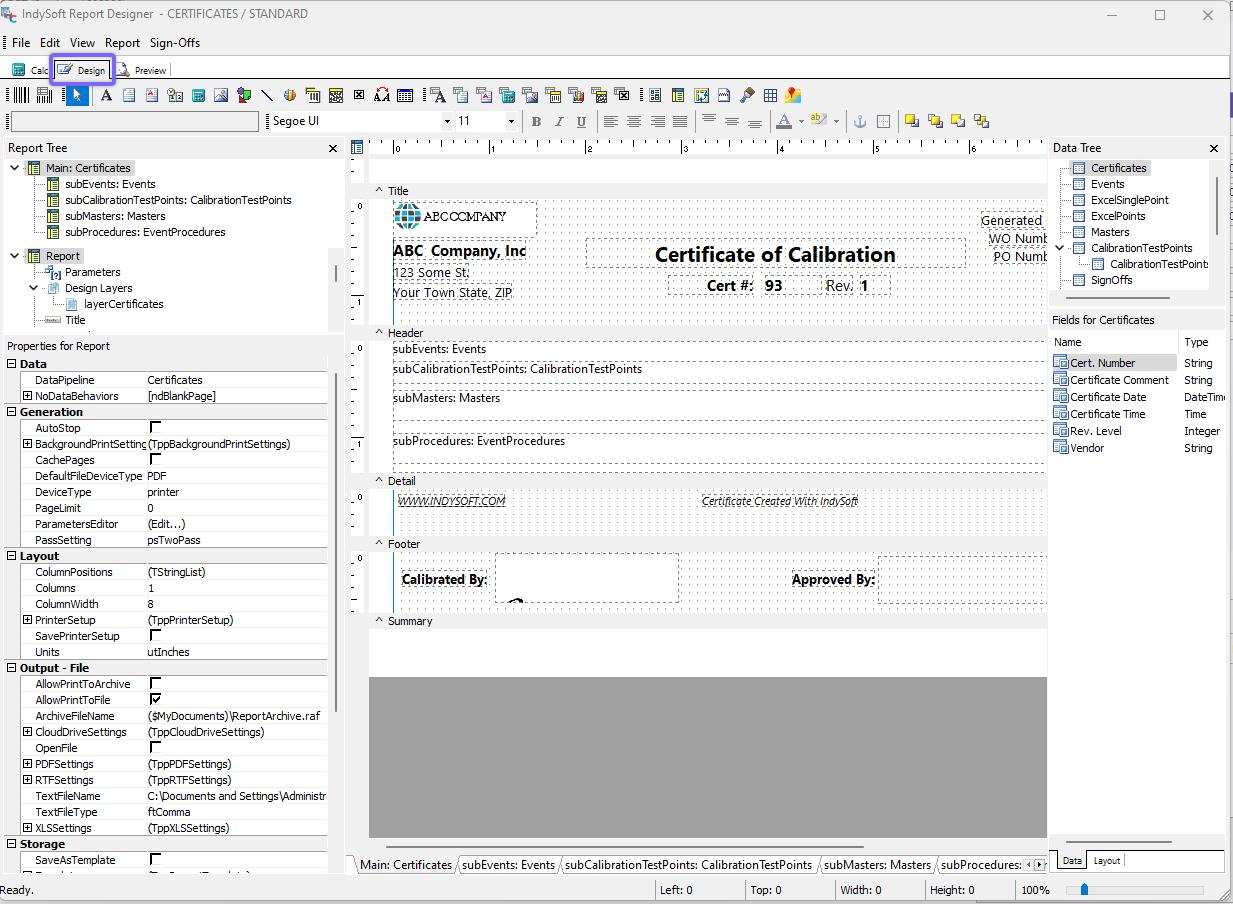Click the paintbrush format tool
The height and width of the screenshot is (904, 1233).
tap(747, 95)
